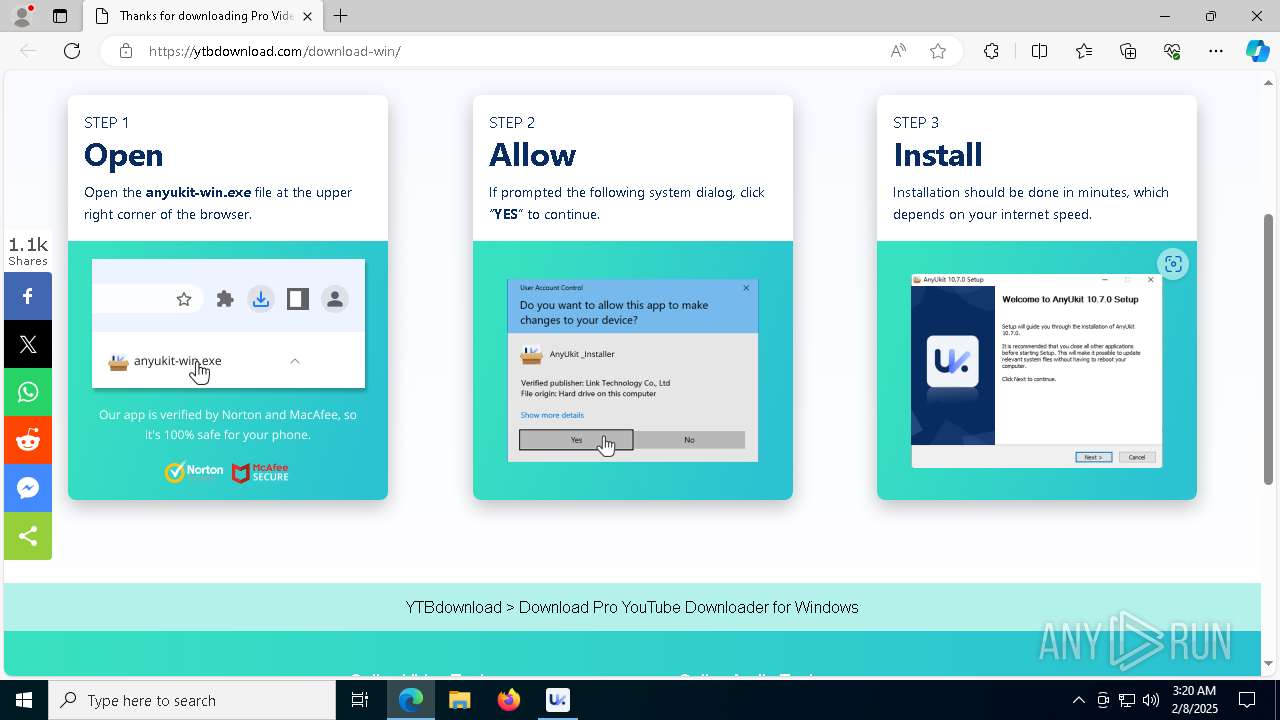Open the volume control tray icon
This screenshot has width=1280, height=720.
coord(1151,700)
